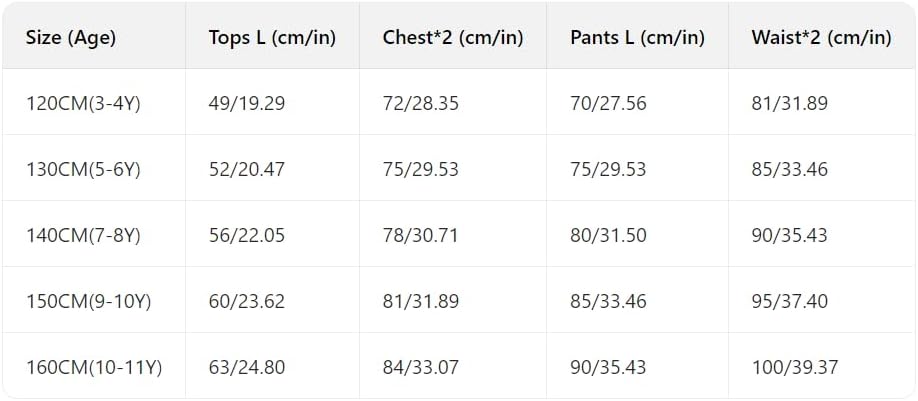
Task: Click the 70/27.56 pants length value
Action: tap(608, 102)
